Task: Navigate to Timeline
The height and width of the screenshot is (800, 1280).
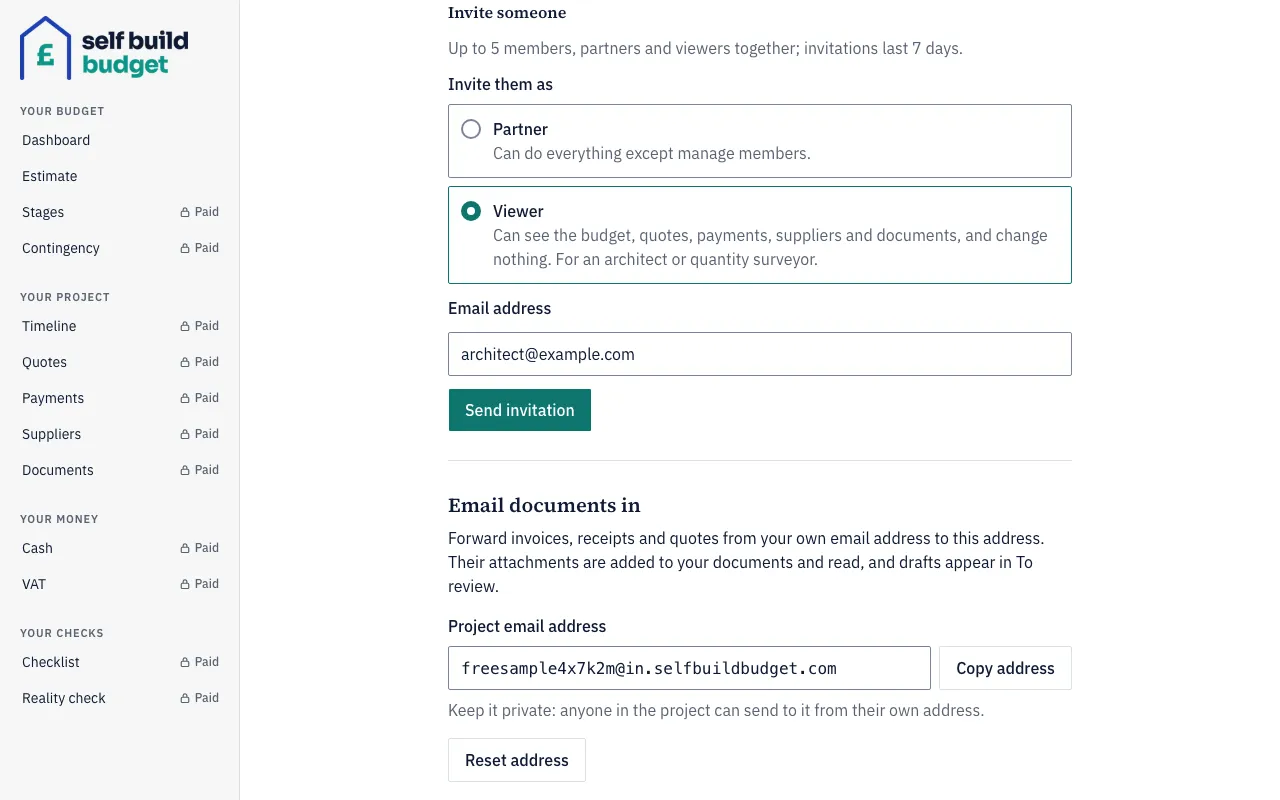Action: tap(120, 326)
